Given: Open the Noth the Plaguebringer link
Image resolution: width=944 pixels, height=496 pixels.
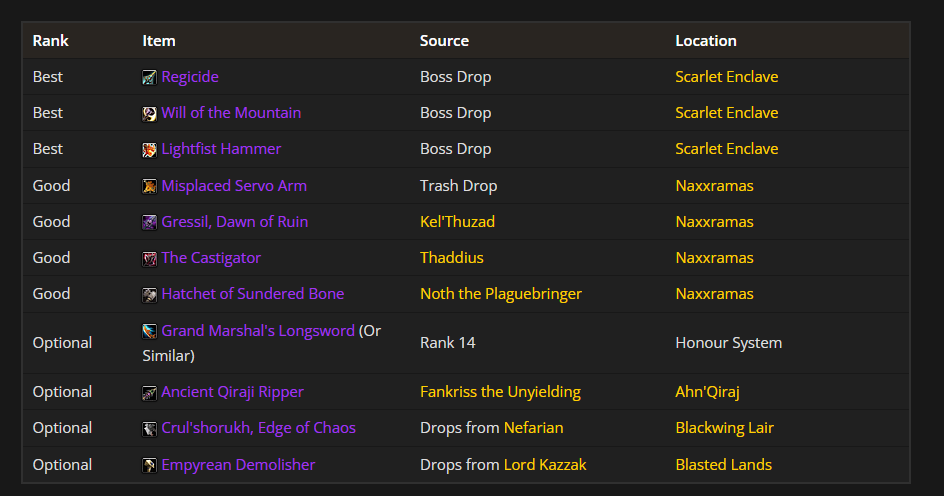Looking at the screenshot, I should pyautogui.click(x=501, y=294).
